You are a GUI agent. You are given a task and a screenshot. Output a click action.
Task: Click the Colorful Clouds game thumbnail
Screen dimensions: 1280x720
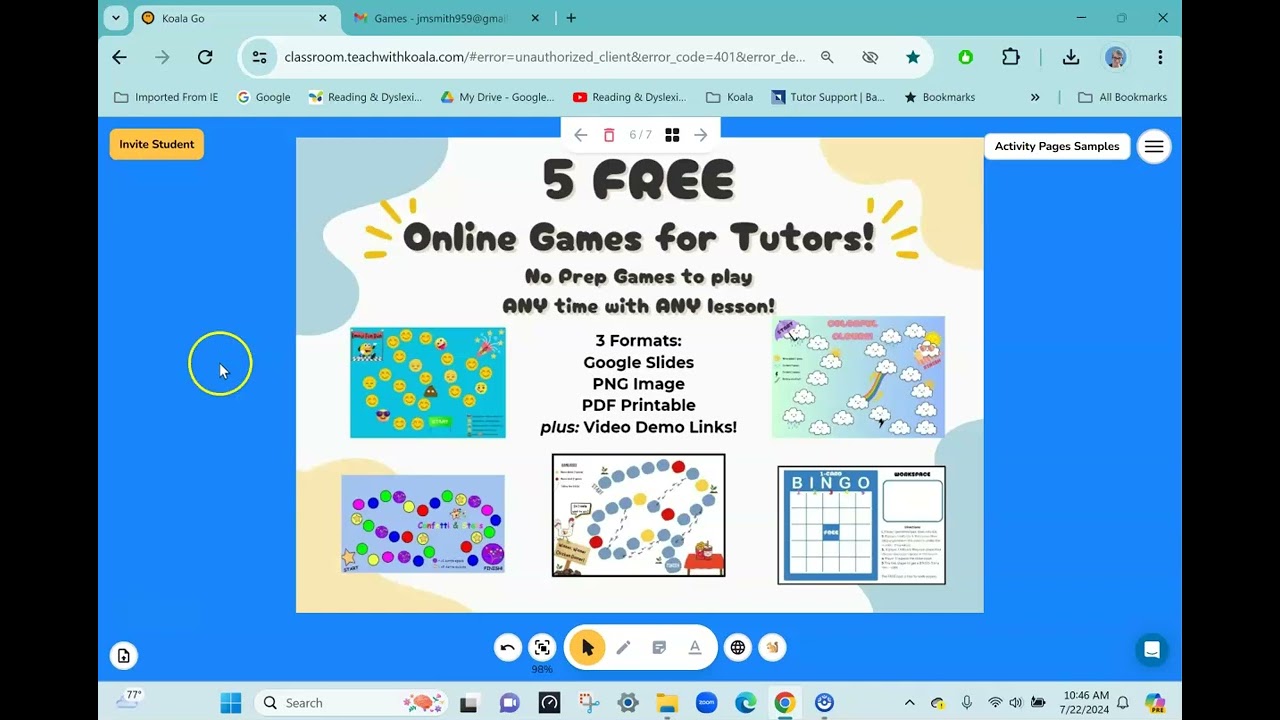pos(858,377)
